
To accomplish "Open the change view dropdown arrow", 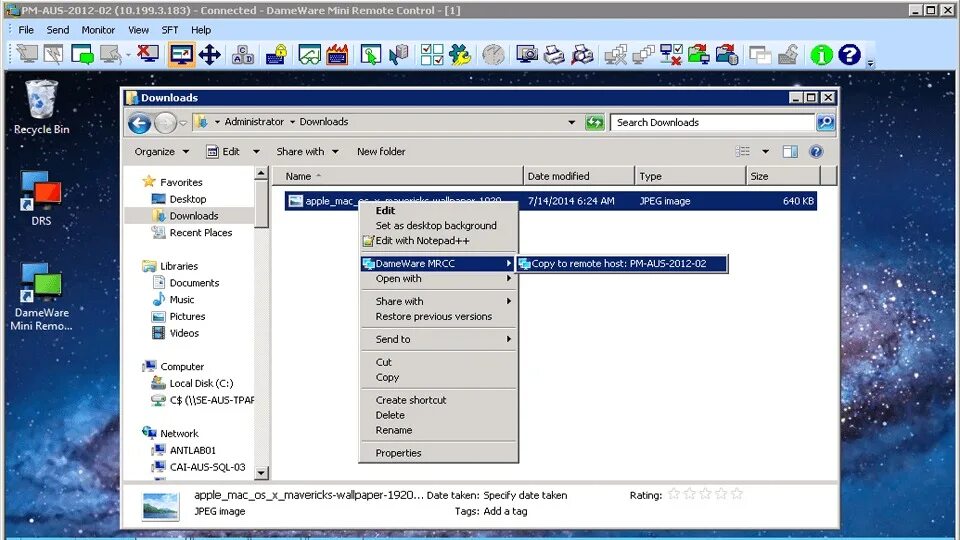I will click(x=765, y=152).
